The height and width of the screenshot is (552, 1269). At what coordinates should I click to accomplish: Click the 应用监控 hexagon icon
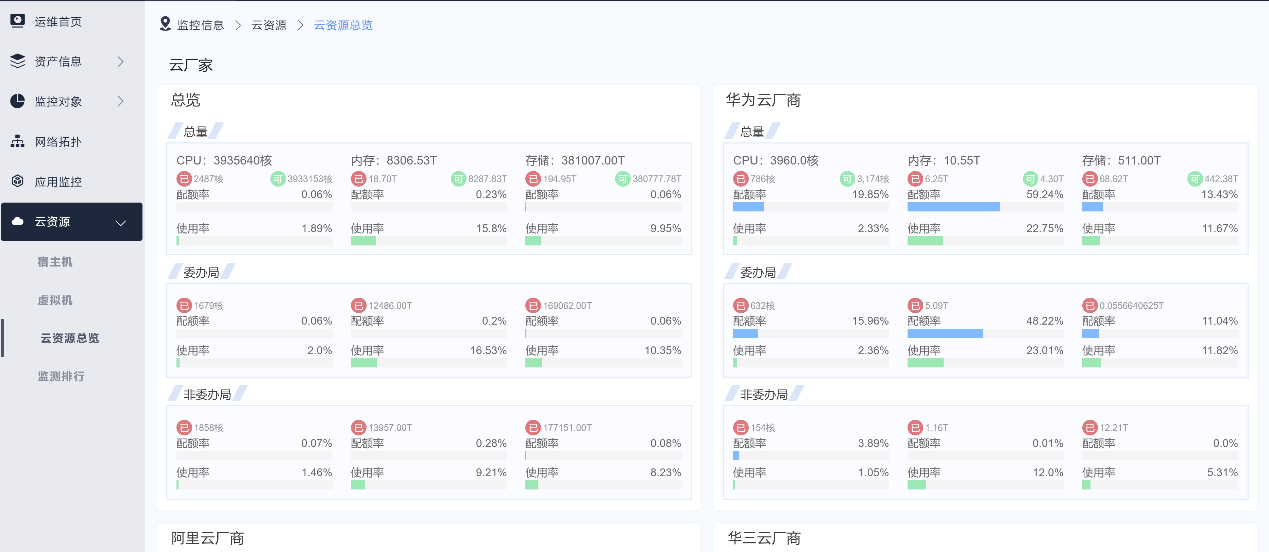click(x=17, y=182)
